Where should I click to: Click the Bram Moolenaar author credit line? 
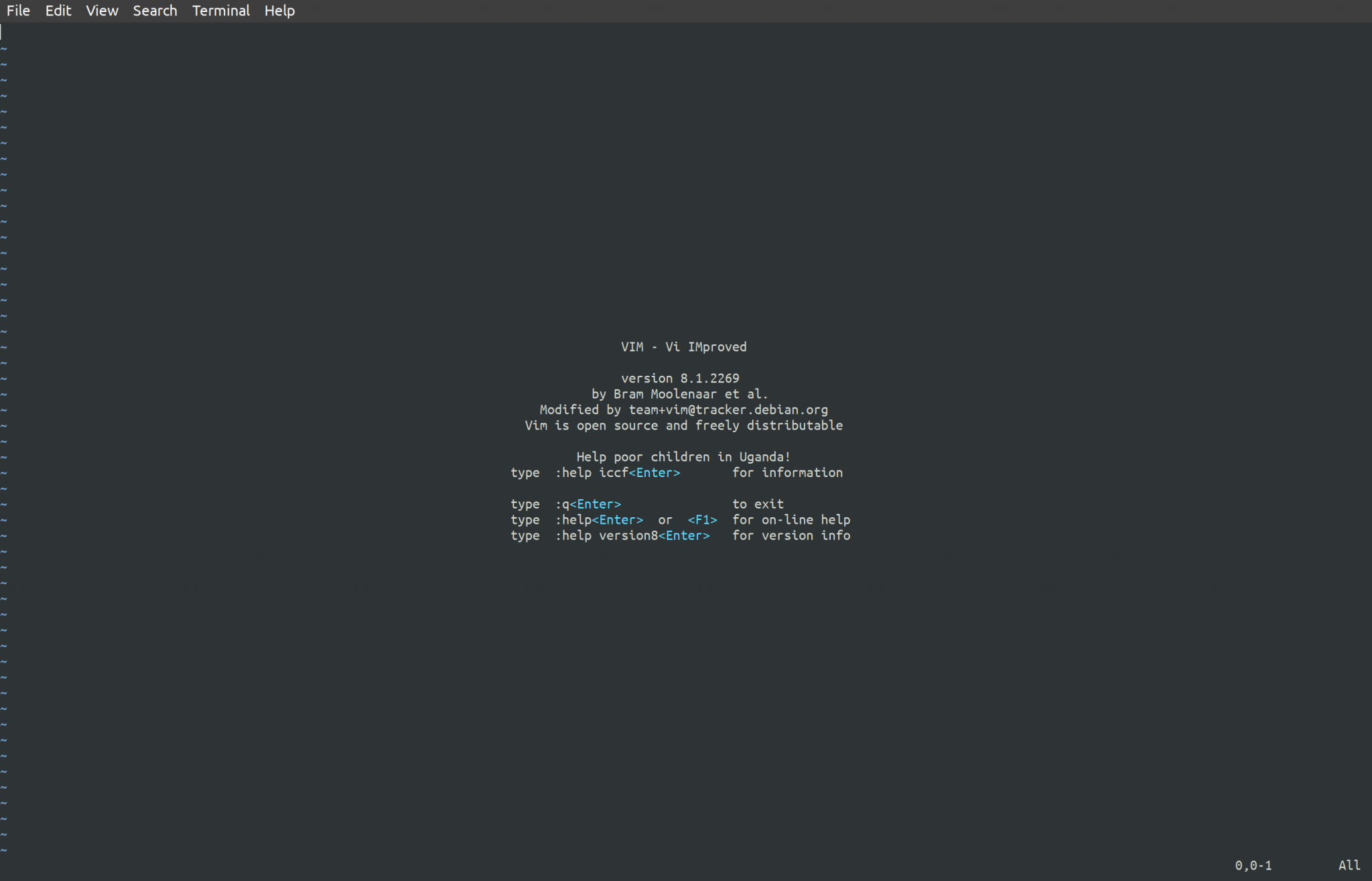680,394
